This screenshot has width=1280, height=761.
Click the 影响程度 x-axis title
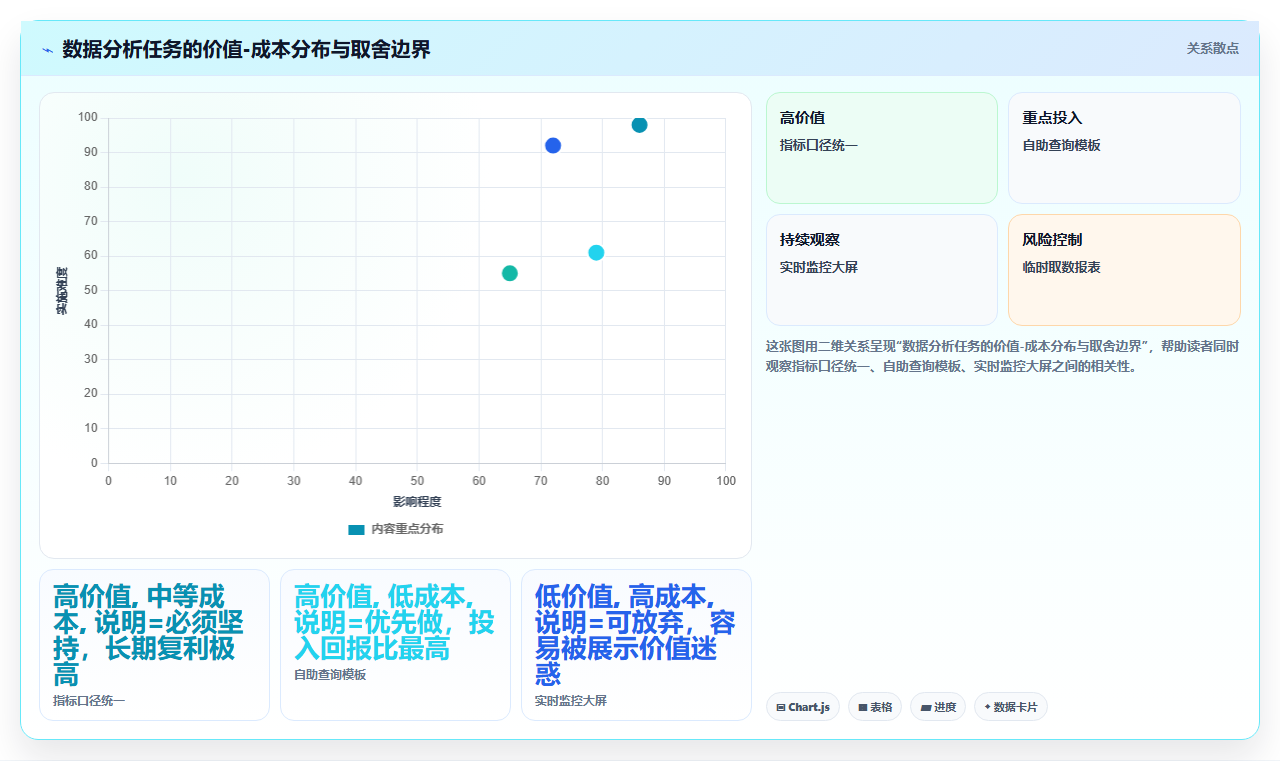point(417,501)
